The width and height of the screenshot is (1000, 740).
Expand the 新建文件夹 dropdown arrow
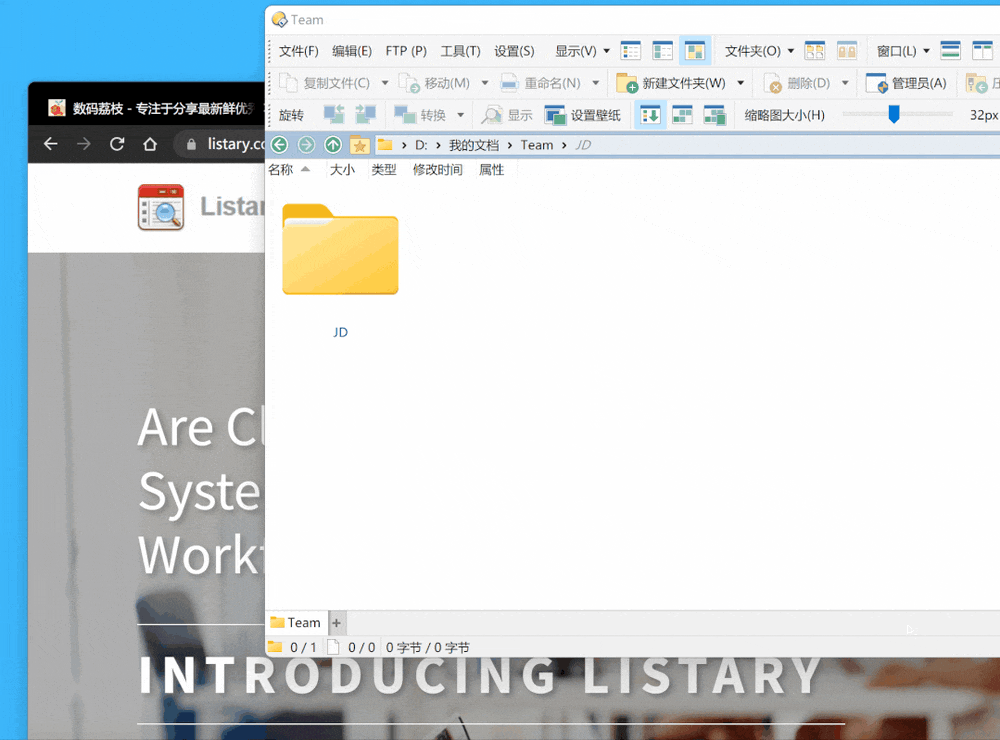740,84
